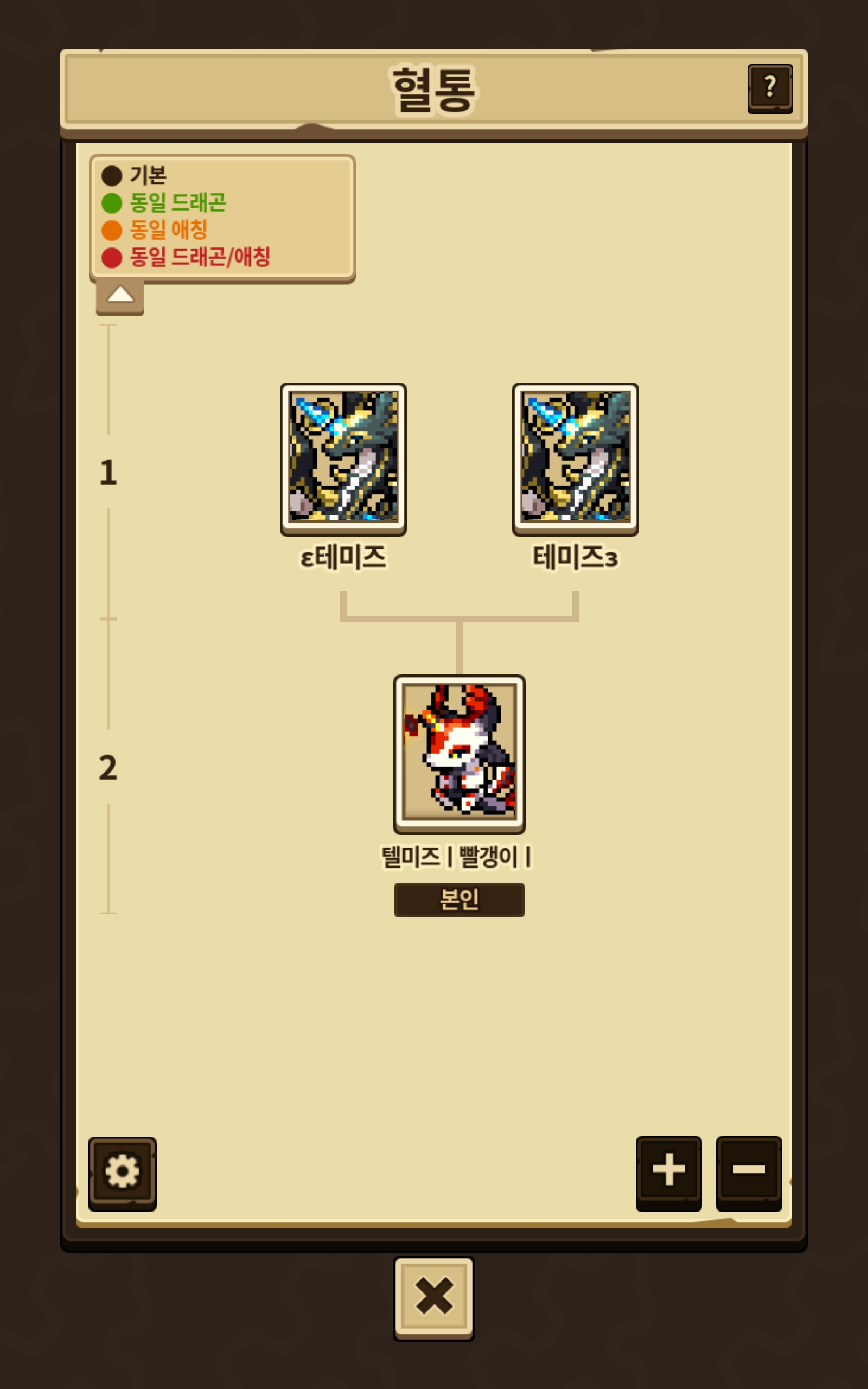The image size is (868, 1389).
Task: Click the red 동일 드래곤/애칭 legend dot
Action: click(112, 258)
